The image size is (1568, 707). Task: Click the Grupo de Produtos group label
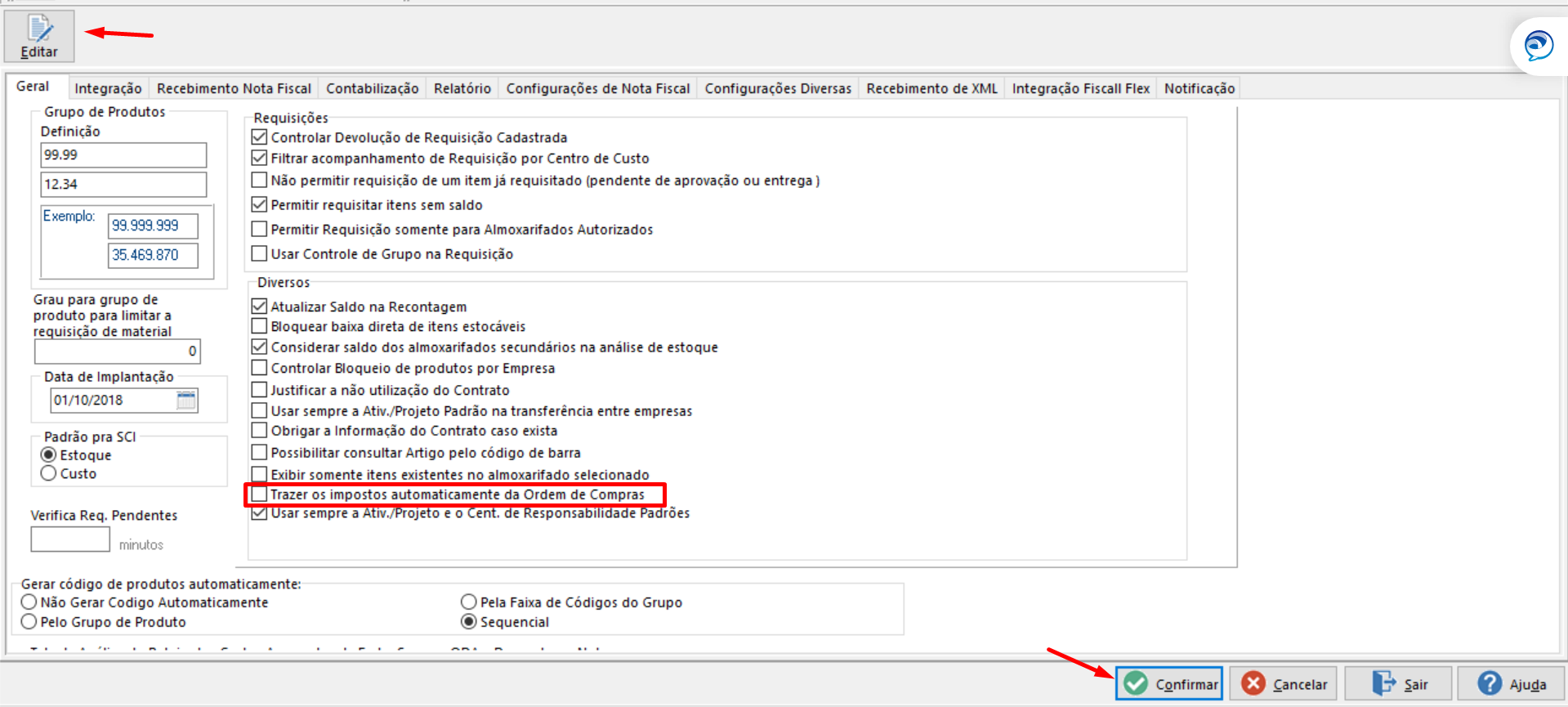point(105,111)
